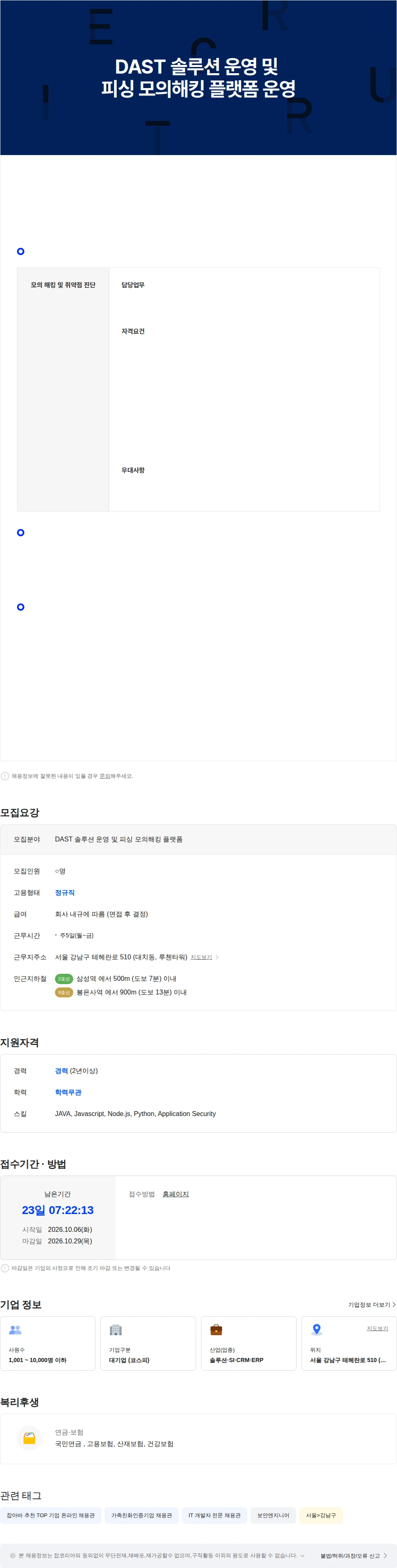Click the 국민연금, 고용보험, 산재보험, 건강보험 text
Screen dimensions: 397x1568
[x=114, y=1444]
